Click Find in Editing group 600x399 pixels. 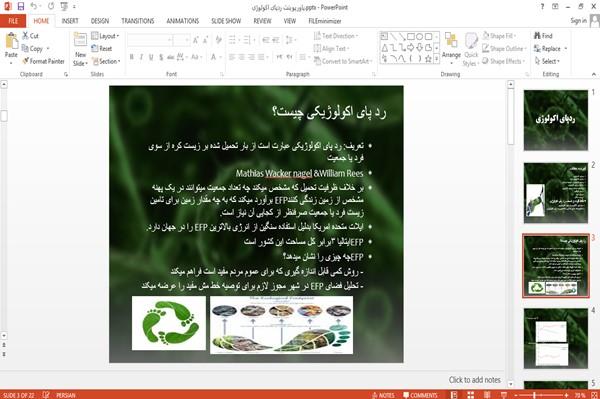[x=543, y=36]
